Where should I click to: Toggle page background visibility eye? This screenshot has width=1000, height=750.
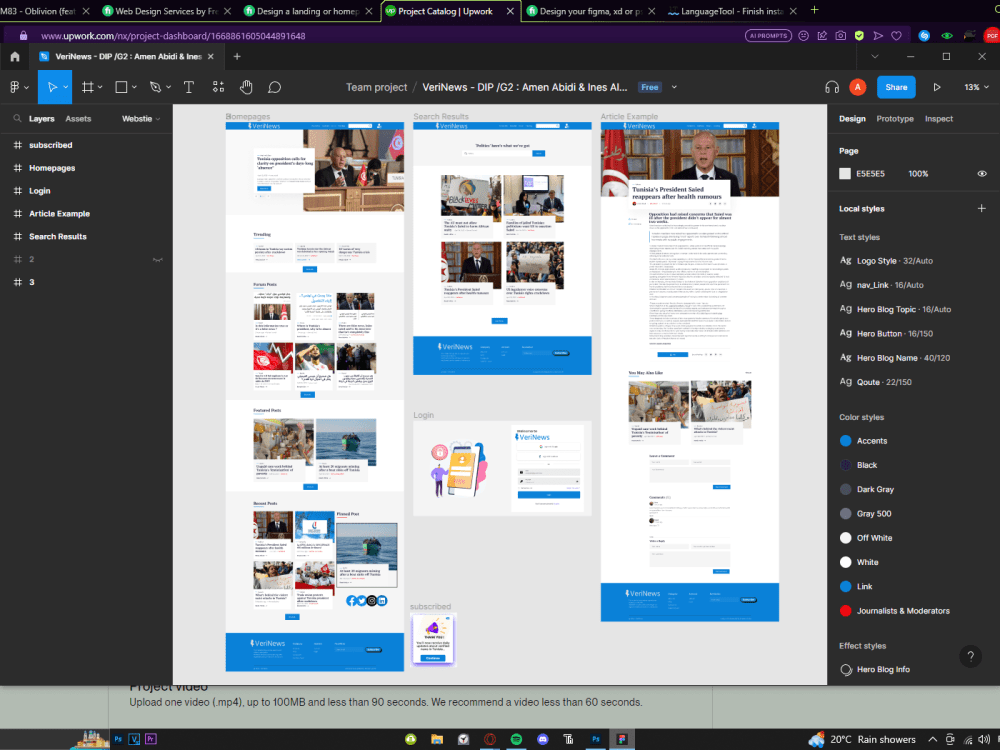tap(982, 173)
